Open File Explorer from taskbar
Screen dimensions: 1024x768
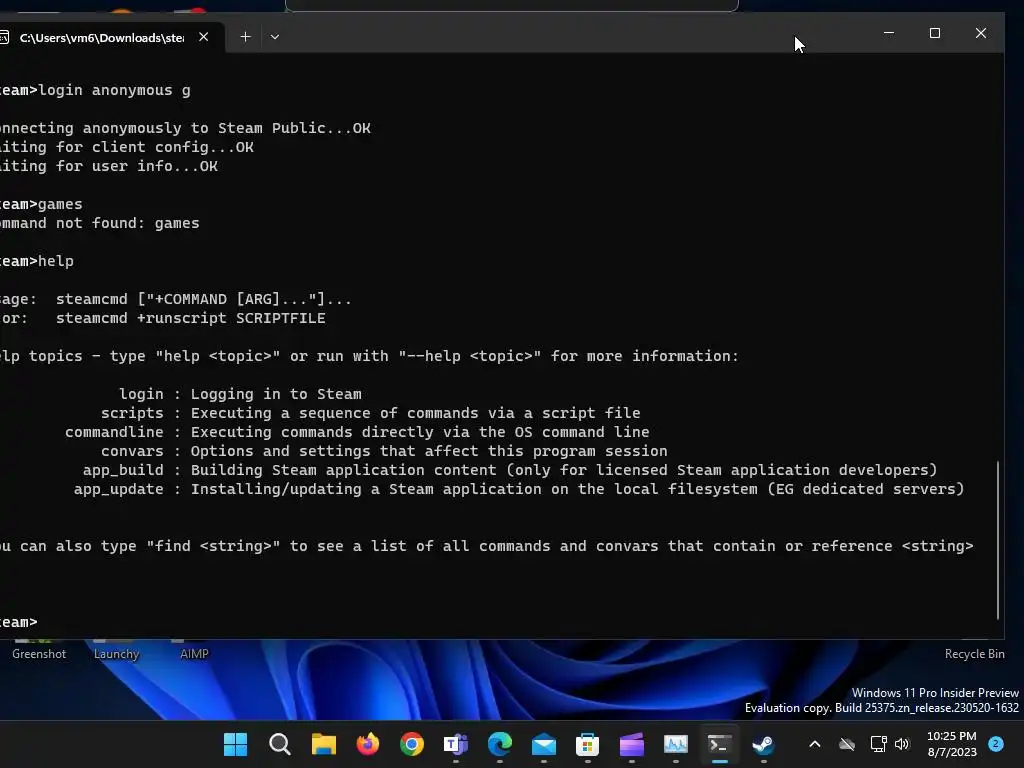point(324,744)
